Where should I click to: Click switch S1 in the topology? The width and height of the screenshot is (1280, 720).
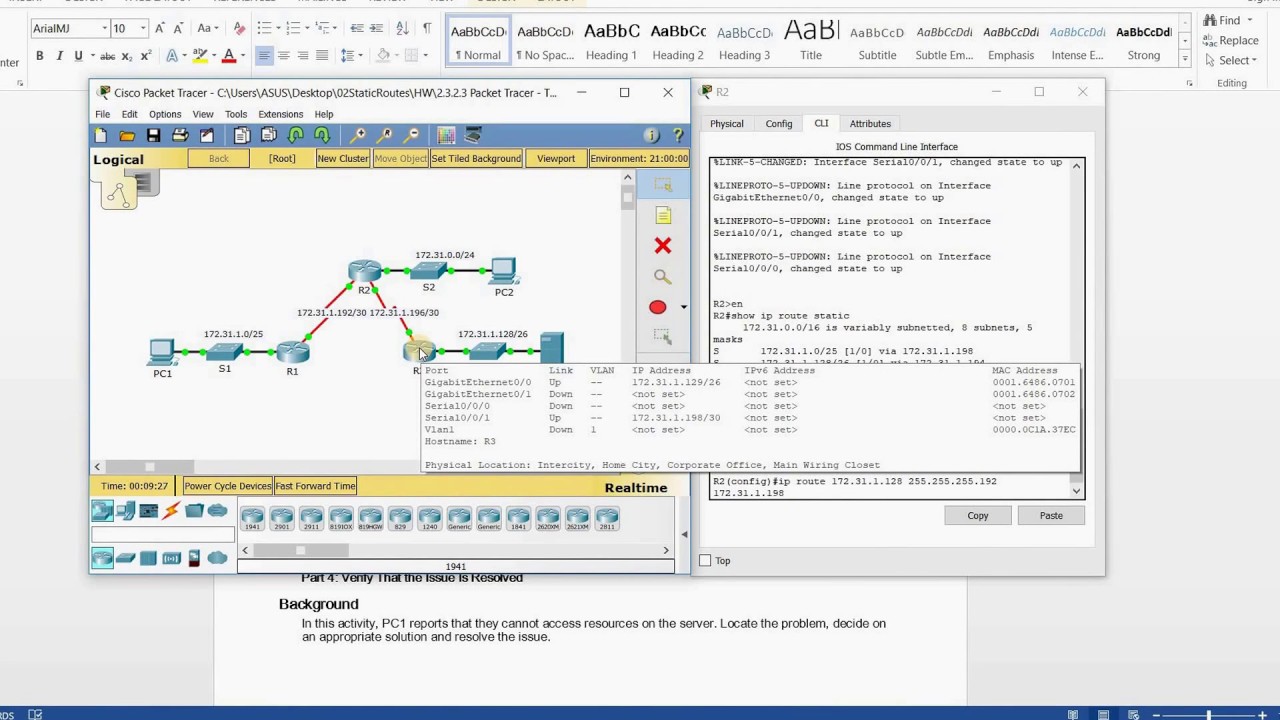[x=224, y=352]
